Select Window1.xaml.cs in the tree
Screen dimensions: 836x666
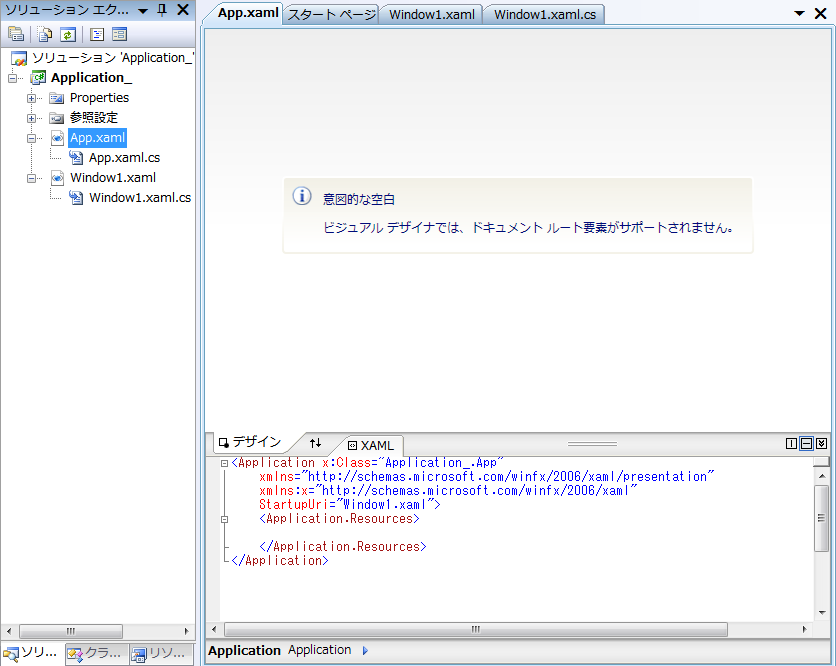[140, 197]
